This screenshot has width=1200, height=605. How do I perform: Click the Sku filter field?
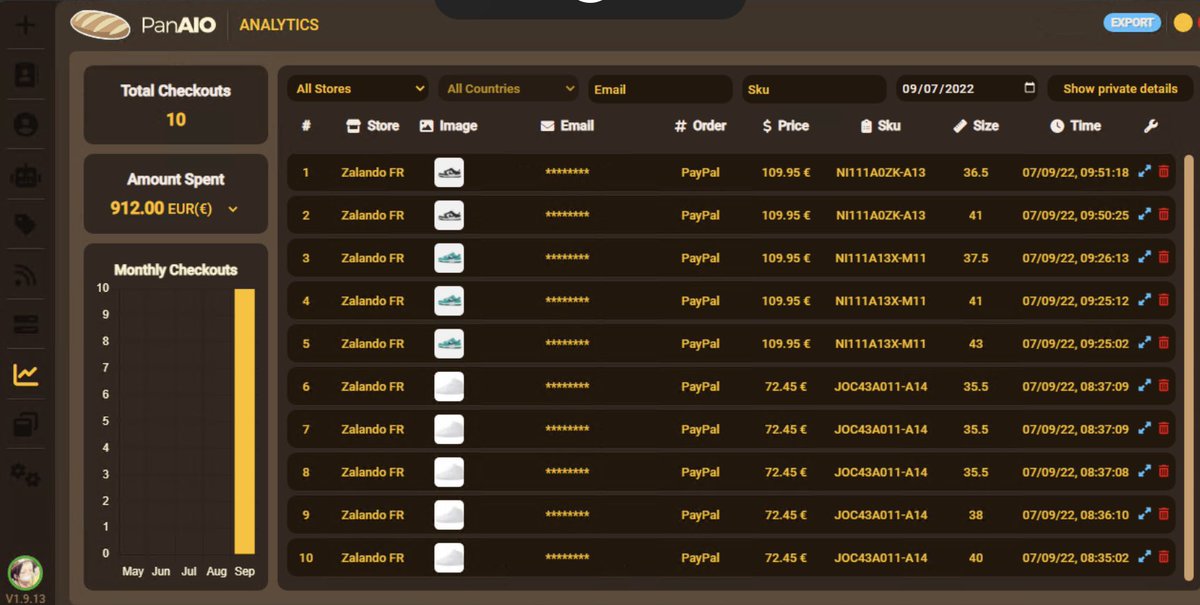pyautogui.click(x=814, y=89)
